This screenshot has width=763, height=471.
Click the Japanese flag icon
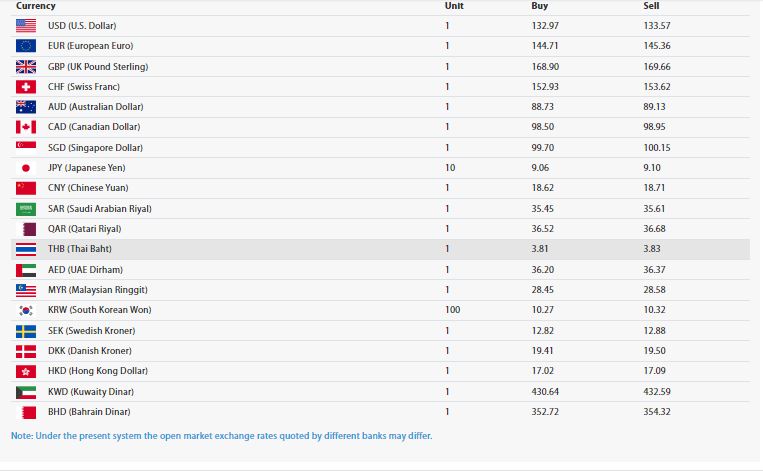pyautogui.click(x=26, y=168)
